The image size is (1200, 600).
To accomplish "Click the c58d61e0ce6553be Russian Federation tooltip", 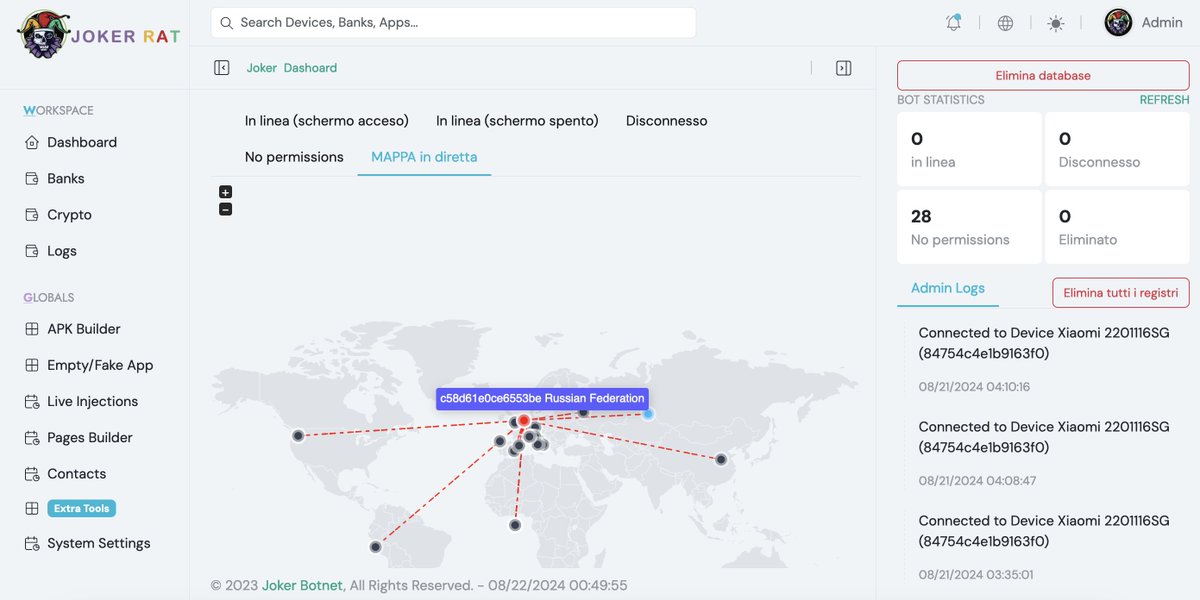I will pos(542,398).
